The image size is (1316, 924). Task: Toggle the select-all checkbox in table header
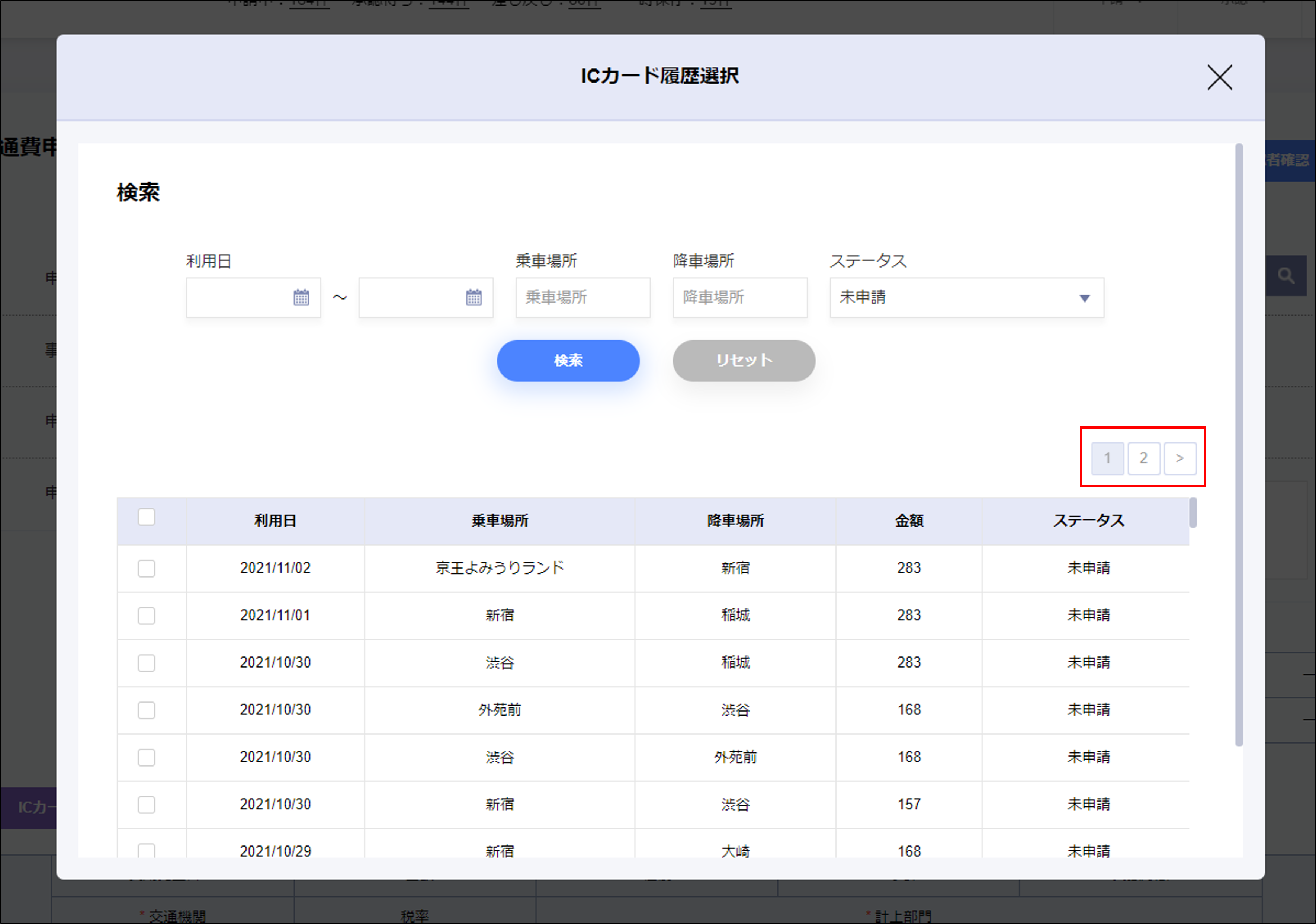pyautogui.click(x=147, y=517)
